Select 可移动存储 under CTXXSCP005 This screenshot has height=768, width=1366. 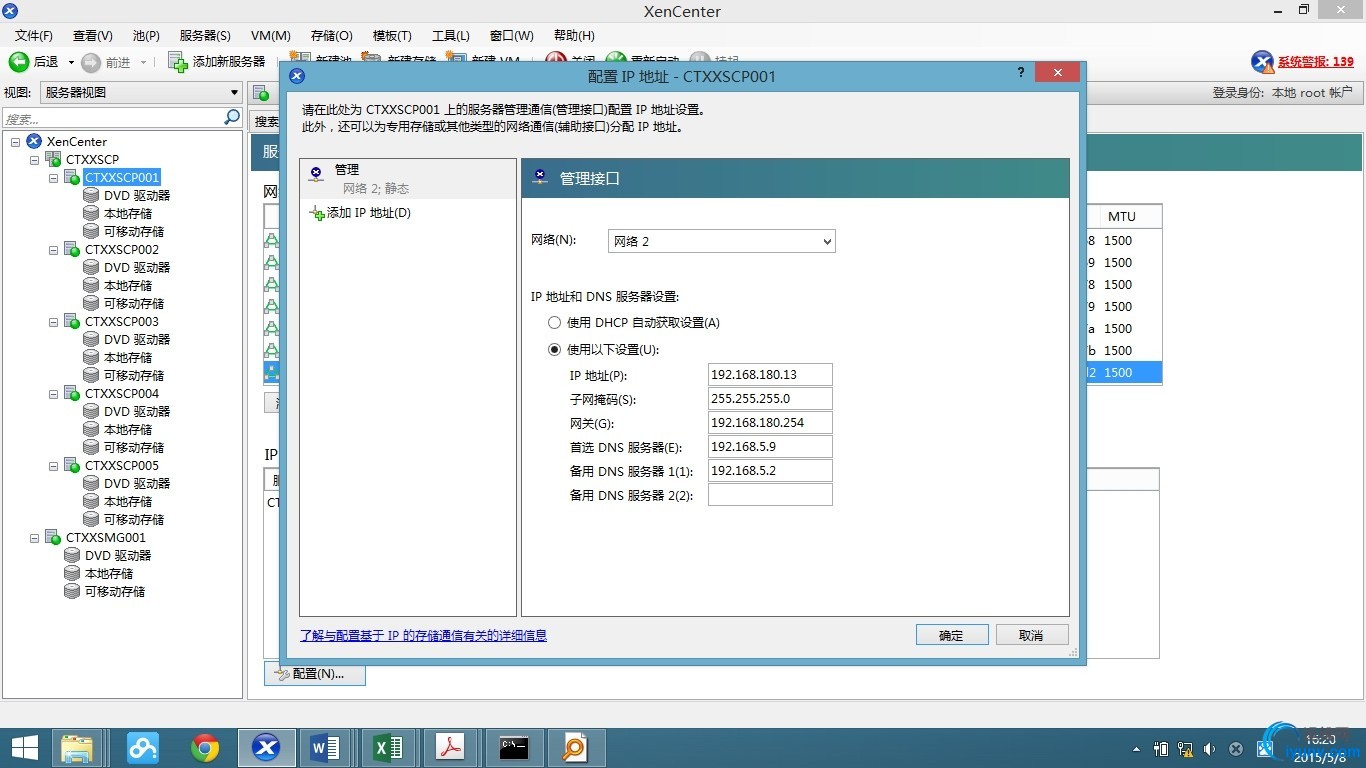(x=134, y=520)
